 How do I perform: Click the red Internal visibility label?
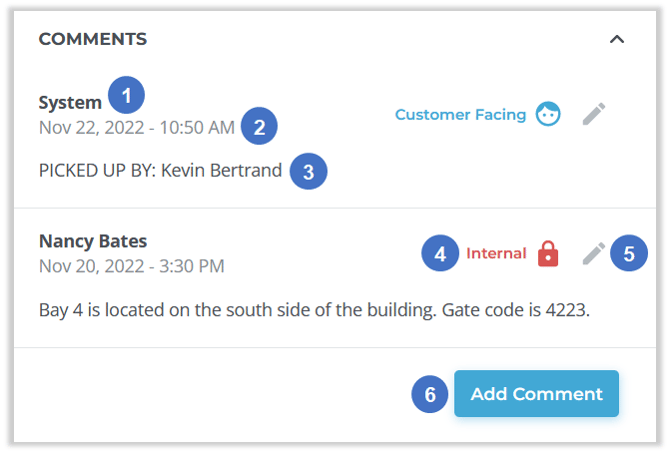(x=496, y=254)
